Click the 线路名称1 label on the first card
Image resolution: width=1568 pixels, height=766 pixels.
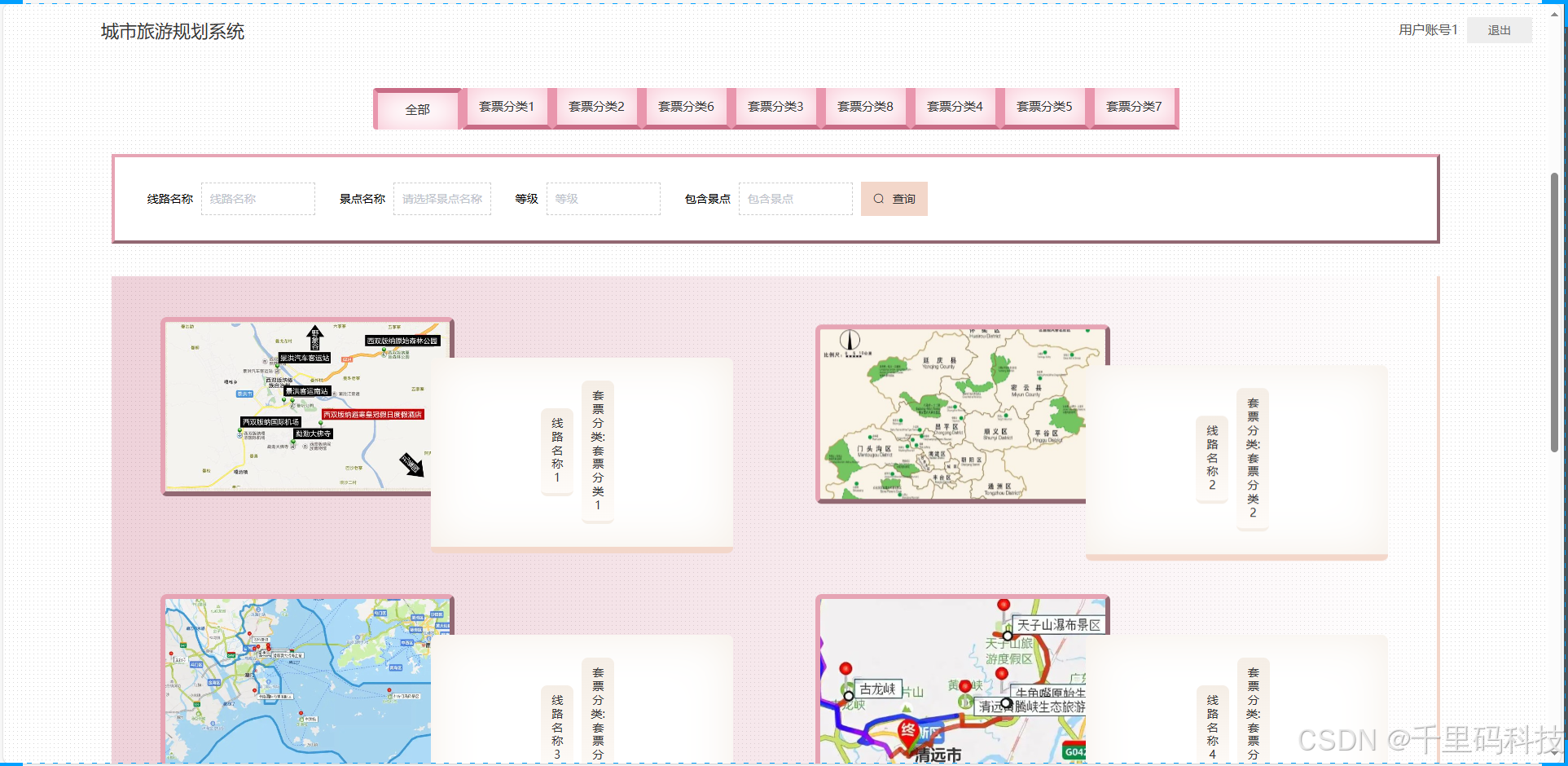pyautogui.click(x=557, y=451)
